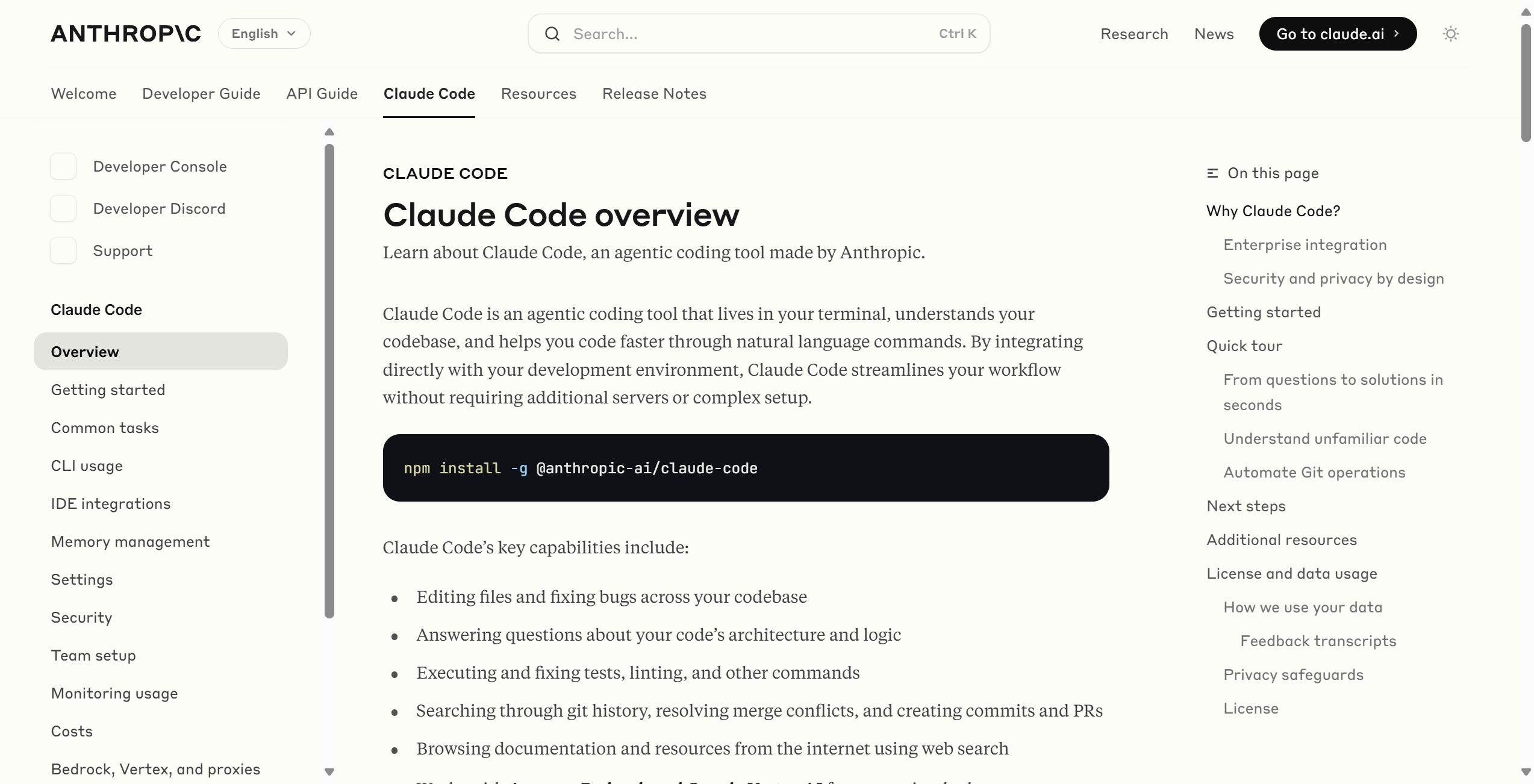Click the search magnifier icon
This screenshot has height=784, width=1534.
552,34
